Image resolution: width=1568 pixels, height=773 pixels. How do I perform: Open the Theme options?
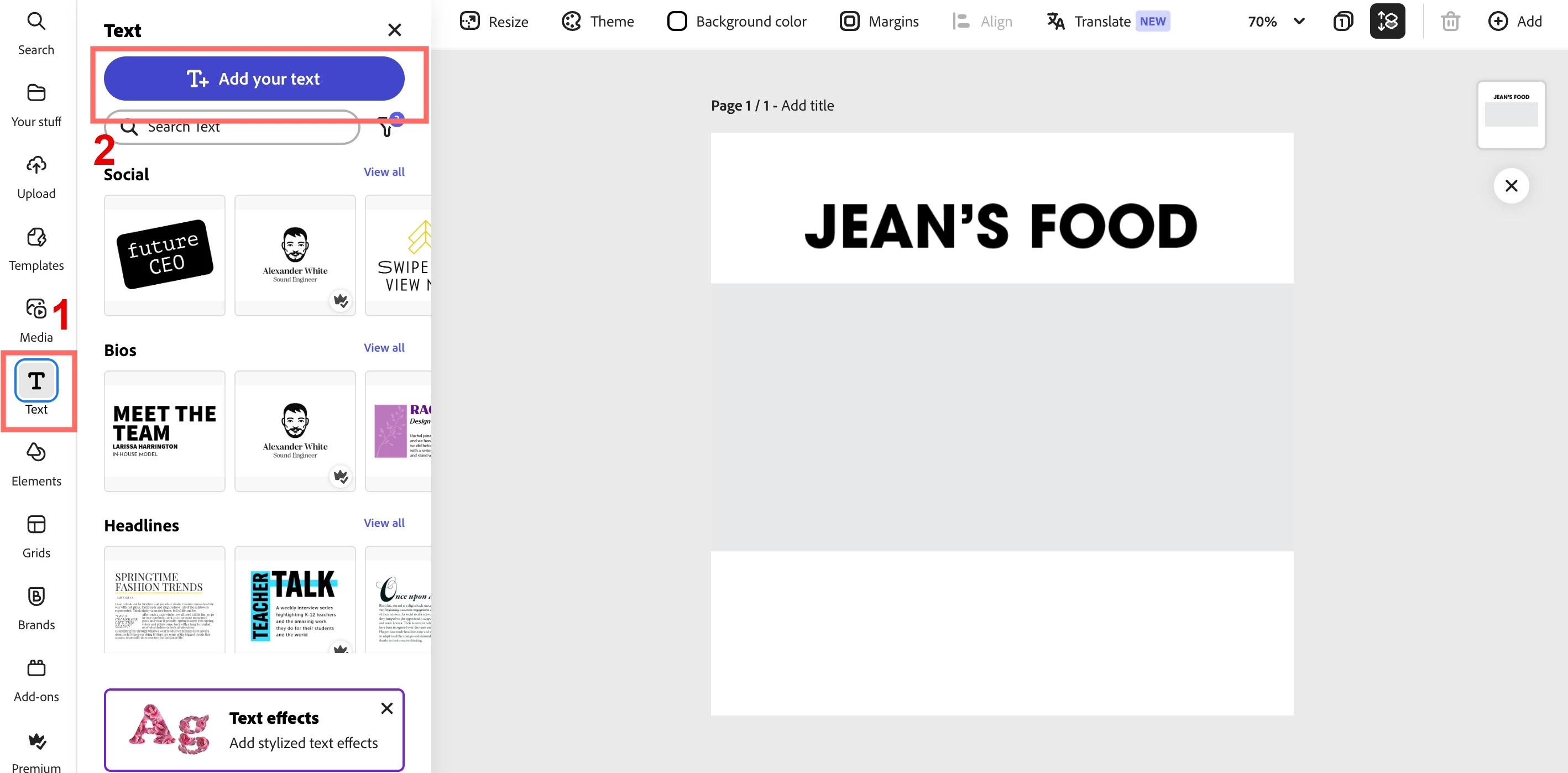point(597,22)
